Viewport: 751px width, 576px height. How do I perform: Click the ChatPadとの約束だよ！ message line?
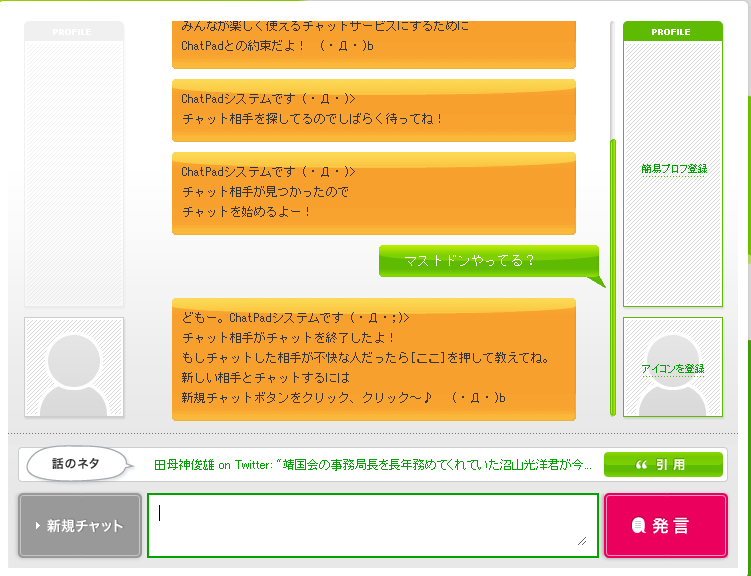point(277,46)
